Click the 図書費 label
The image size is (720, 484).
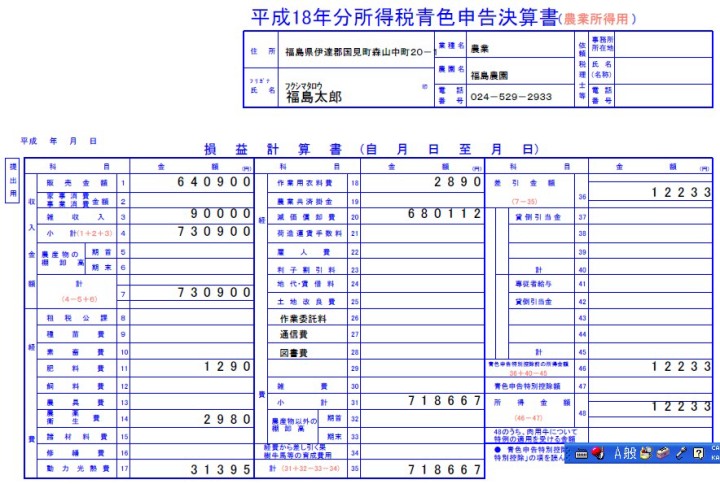294,353
